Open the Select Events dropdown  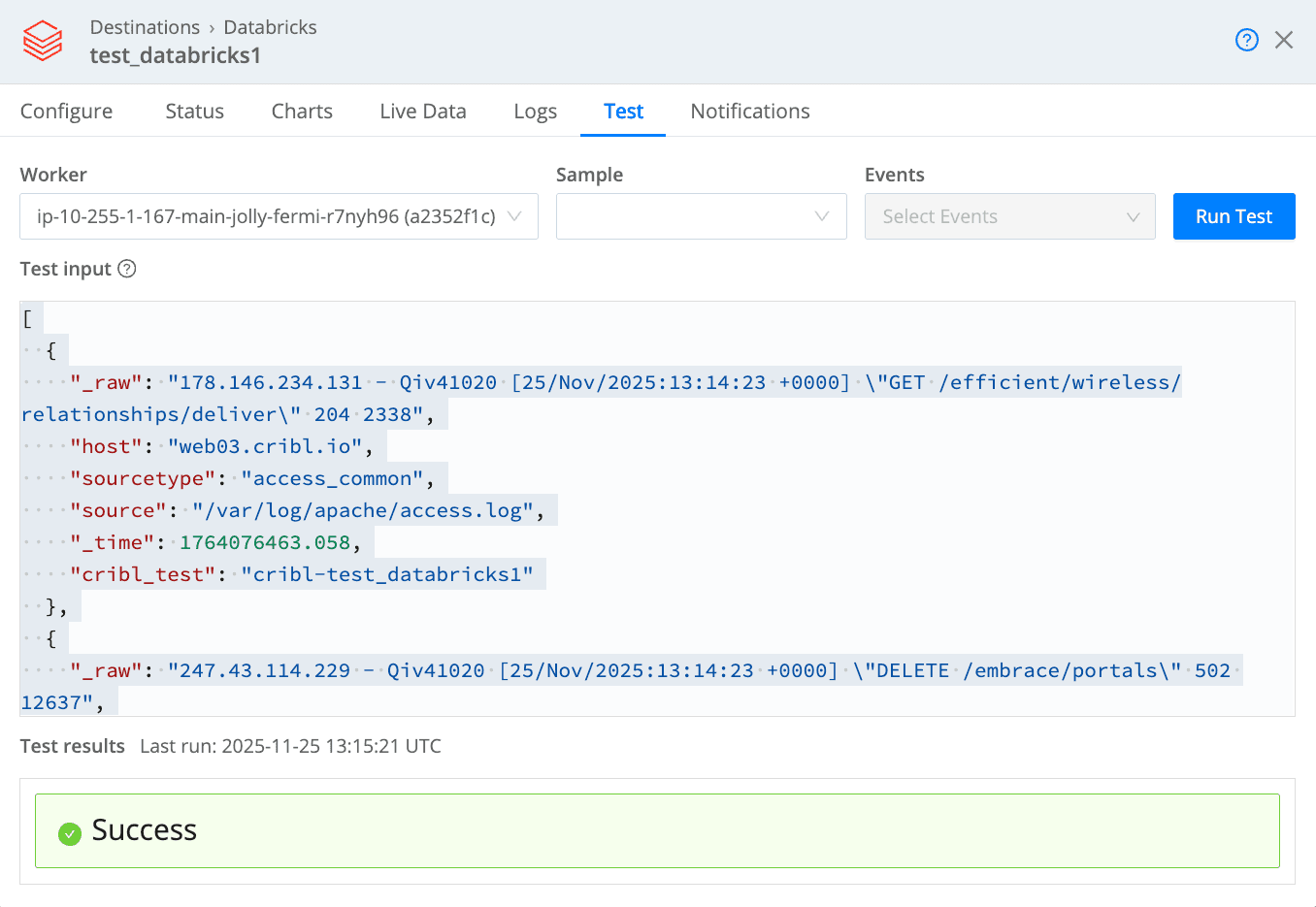[x=1009, y=216]
